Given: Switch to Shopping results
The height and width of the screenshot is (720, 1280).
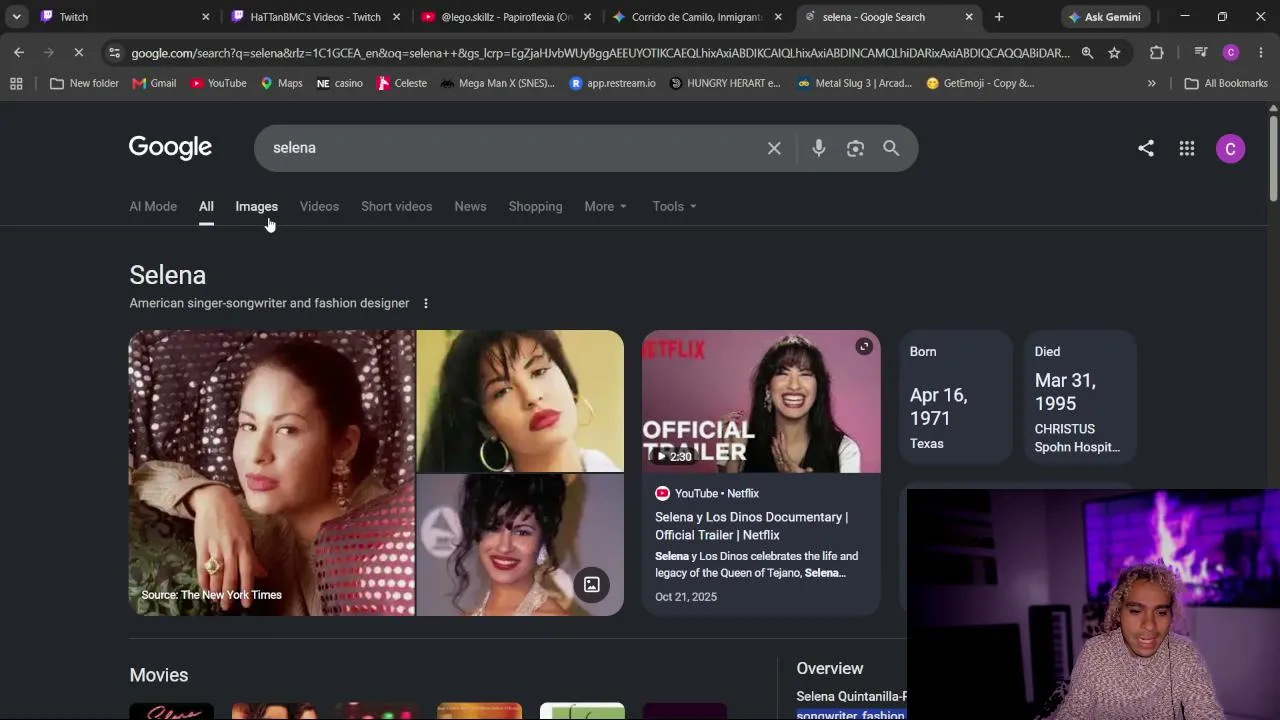Looking at the screenshot, I should point(535,206).
